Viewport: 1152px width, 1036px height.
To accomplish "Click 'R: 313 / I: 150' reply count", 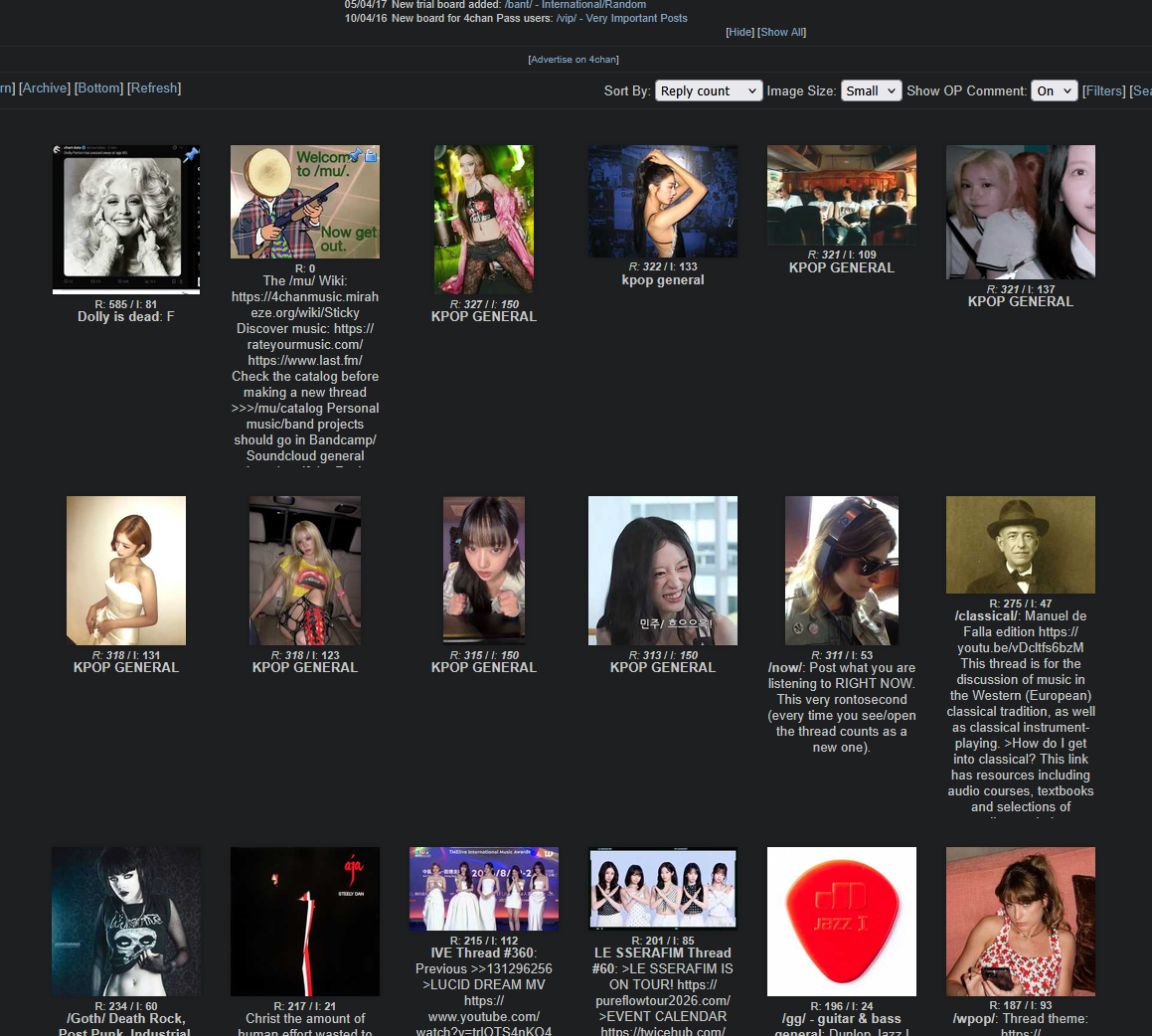I will 663,655.
